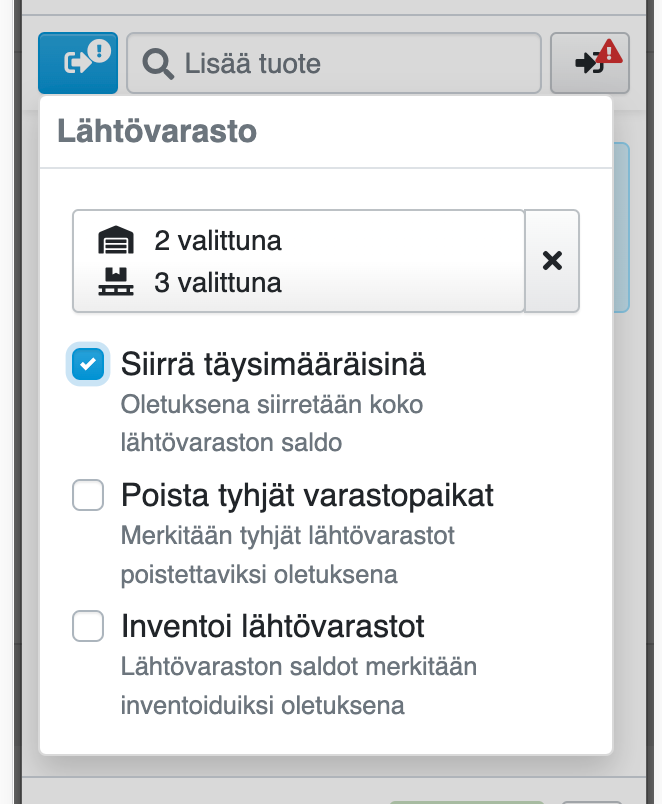The height and width of the screenshot is (804, 662).
Task: Click the pallet icon beside "3 valittuna"
Action: pos(115,282)
